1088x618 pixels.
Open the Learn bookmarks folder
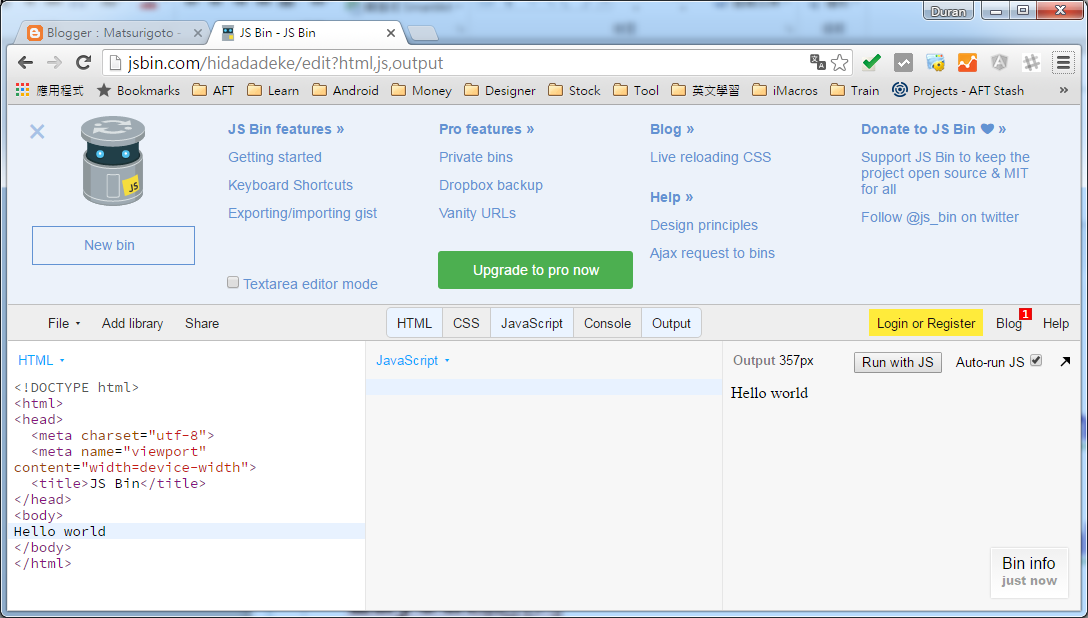click(273, 90)
